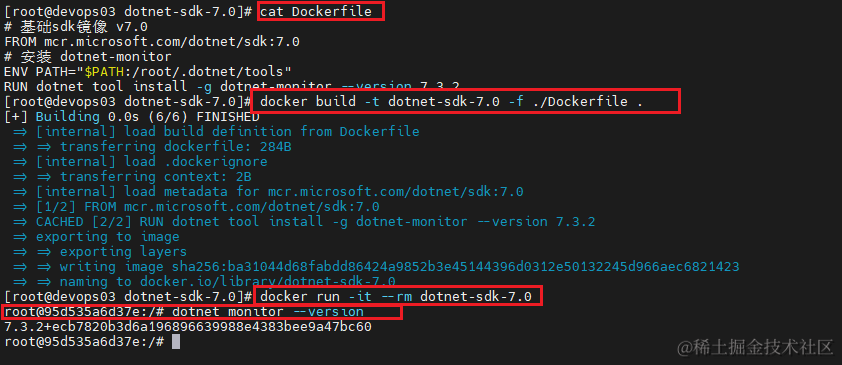Viewport: 842px width, 365px height.
Task: Click the exporting to image line
Action: pos(107,237)
